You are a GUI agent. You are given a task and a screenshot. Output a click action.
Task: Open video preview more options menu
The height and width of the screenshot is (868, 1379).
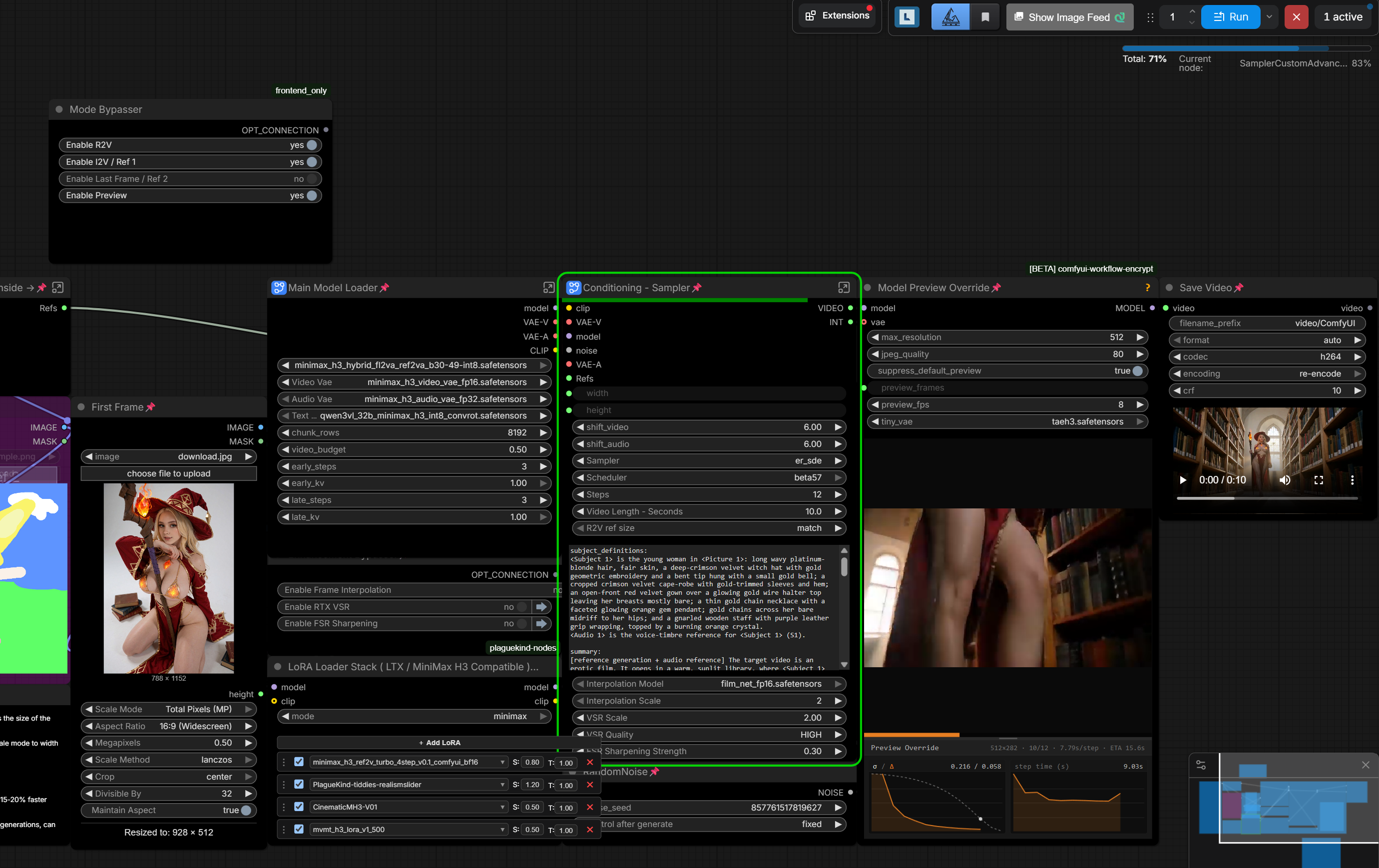pyautogui.click(x=1352, y=480)
